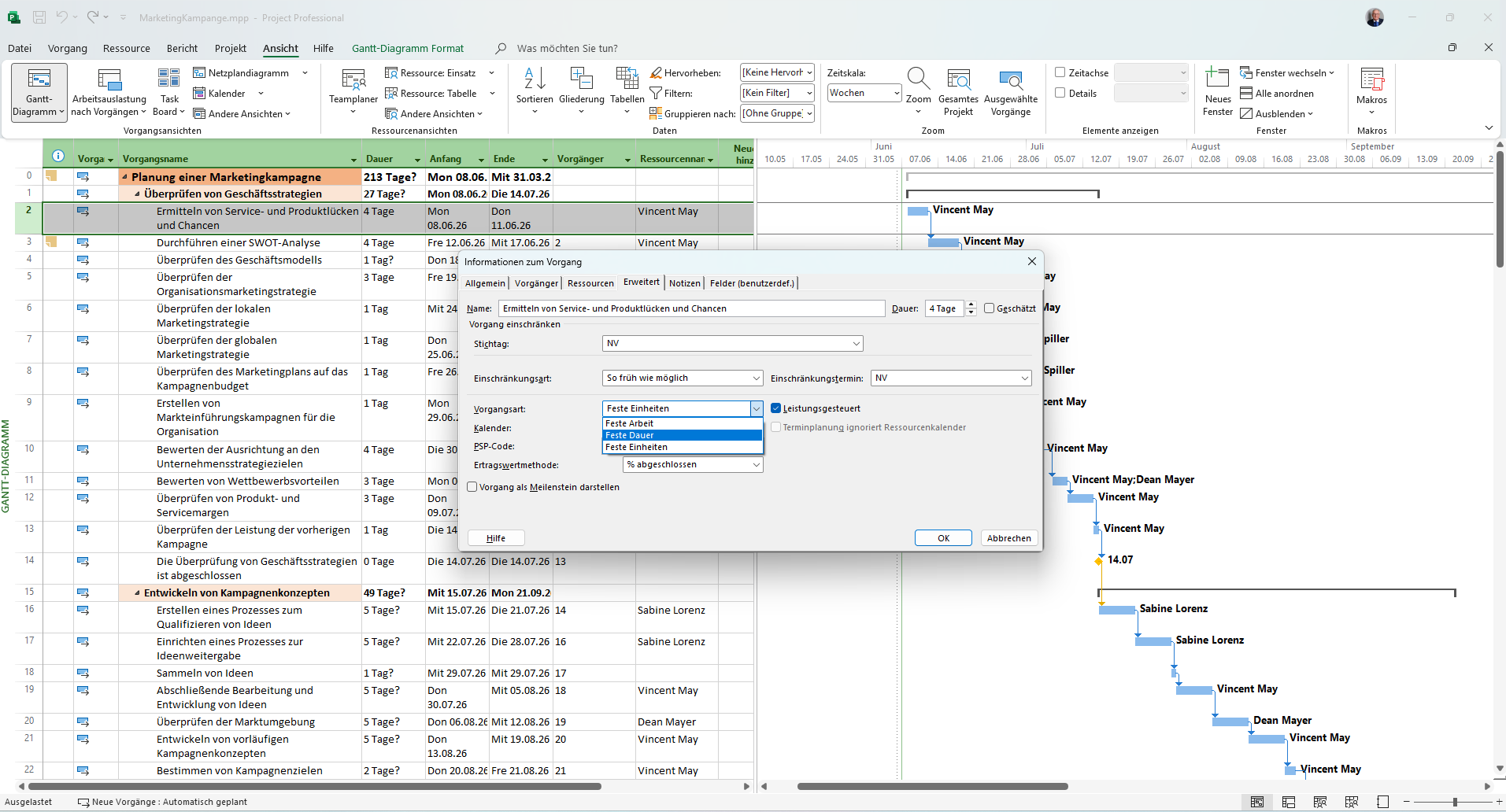
Task: Open the Gantt-Diagramm view button
Action: coord(39,91)
